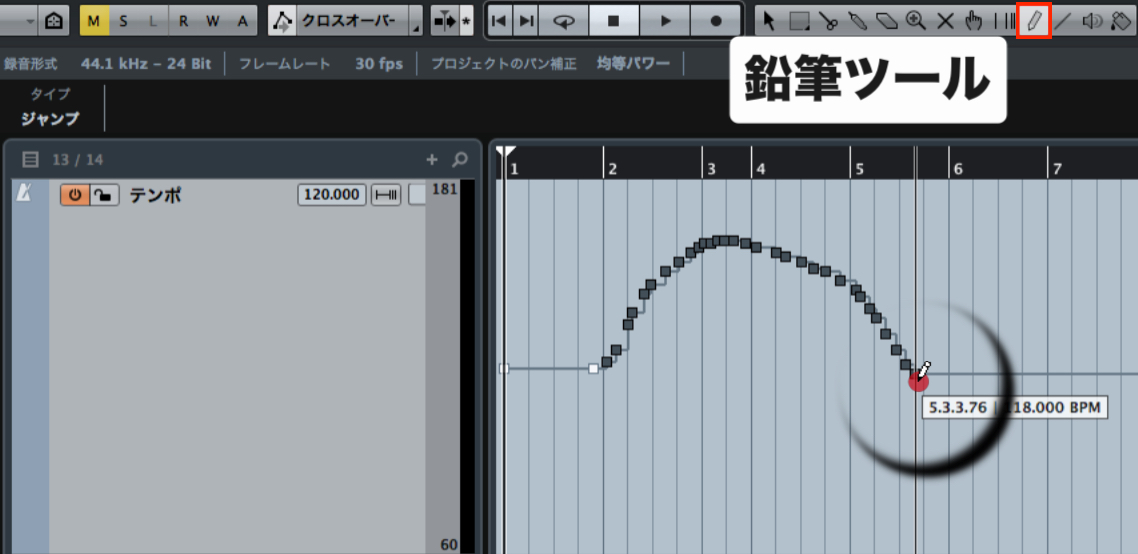The height and width of the screenshot is (554, 1138).
Task: Click the red tempo point under the pencil
Action: point(918,380)
